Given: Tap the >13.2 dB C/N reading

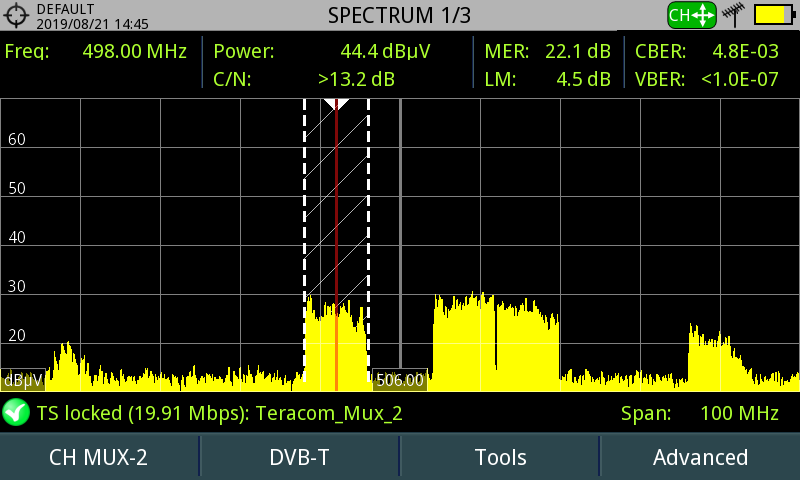Looking at the screenshot, I should click(356, 80).
